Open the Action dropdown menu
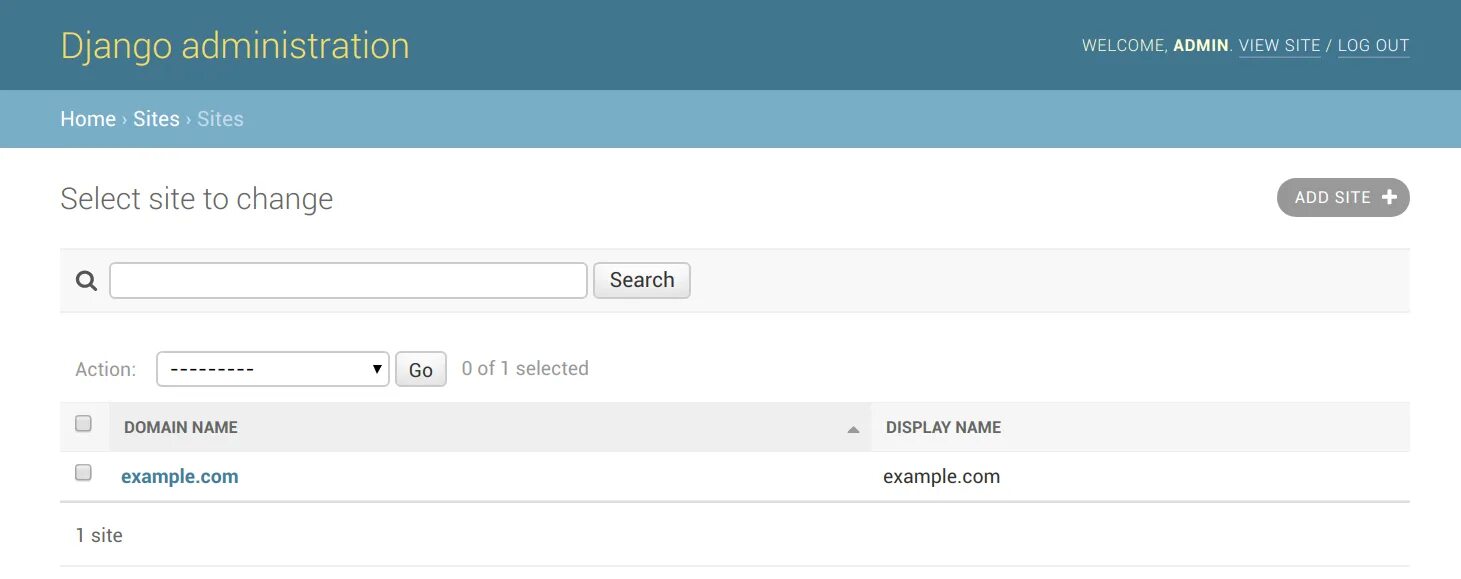Viewport: 1461px width, 579px height. pos(273,369)
